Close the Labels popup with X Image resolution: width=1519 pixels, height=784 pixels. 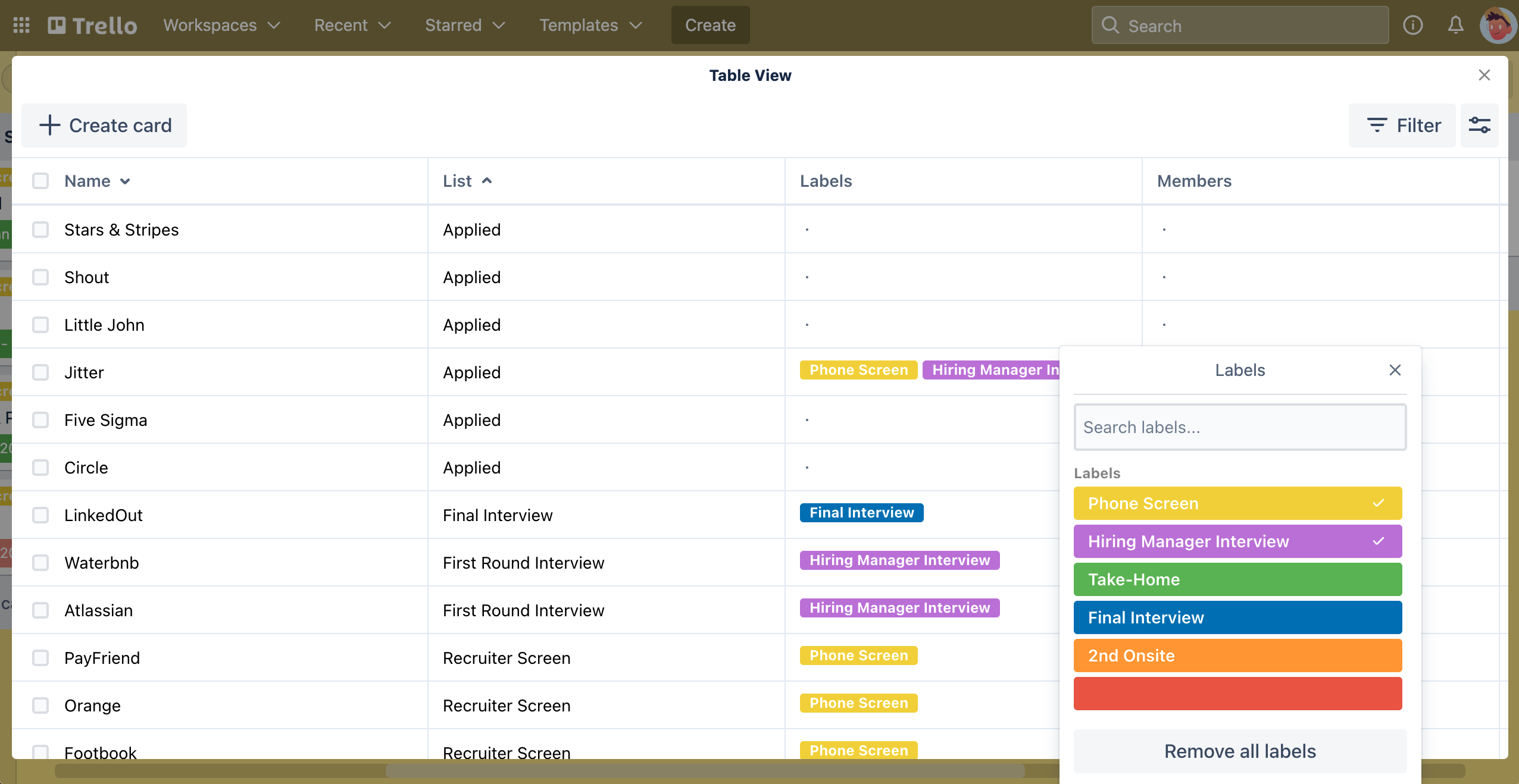pyautogui.click(x=1395, y=370)
